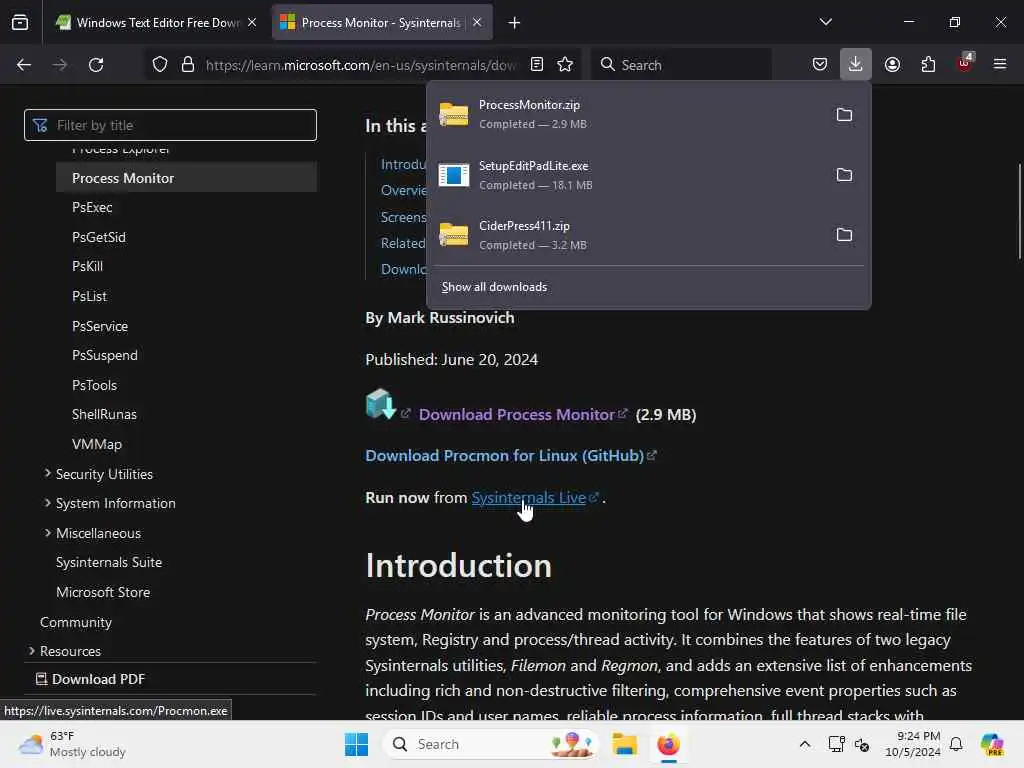Click the URL address bar
Viewport: 1024px width, 768px height.
(x=360, y=65)
